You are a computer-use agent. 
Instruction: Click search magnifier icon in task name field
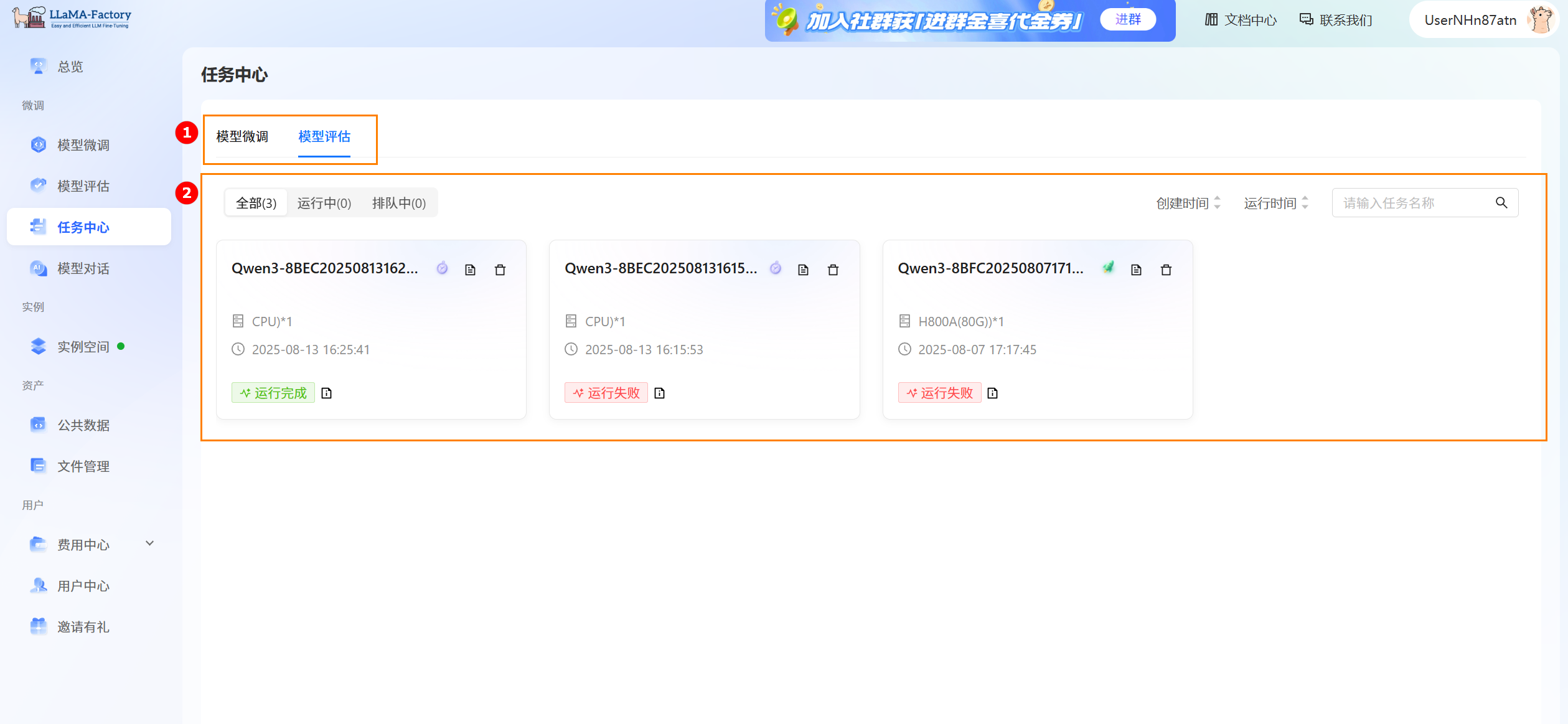pyautogui.click(x=1501, y=203)
